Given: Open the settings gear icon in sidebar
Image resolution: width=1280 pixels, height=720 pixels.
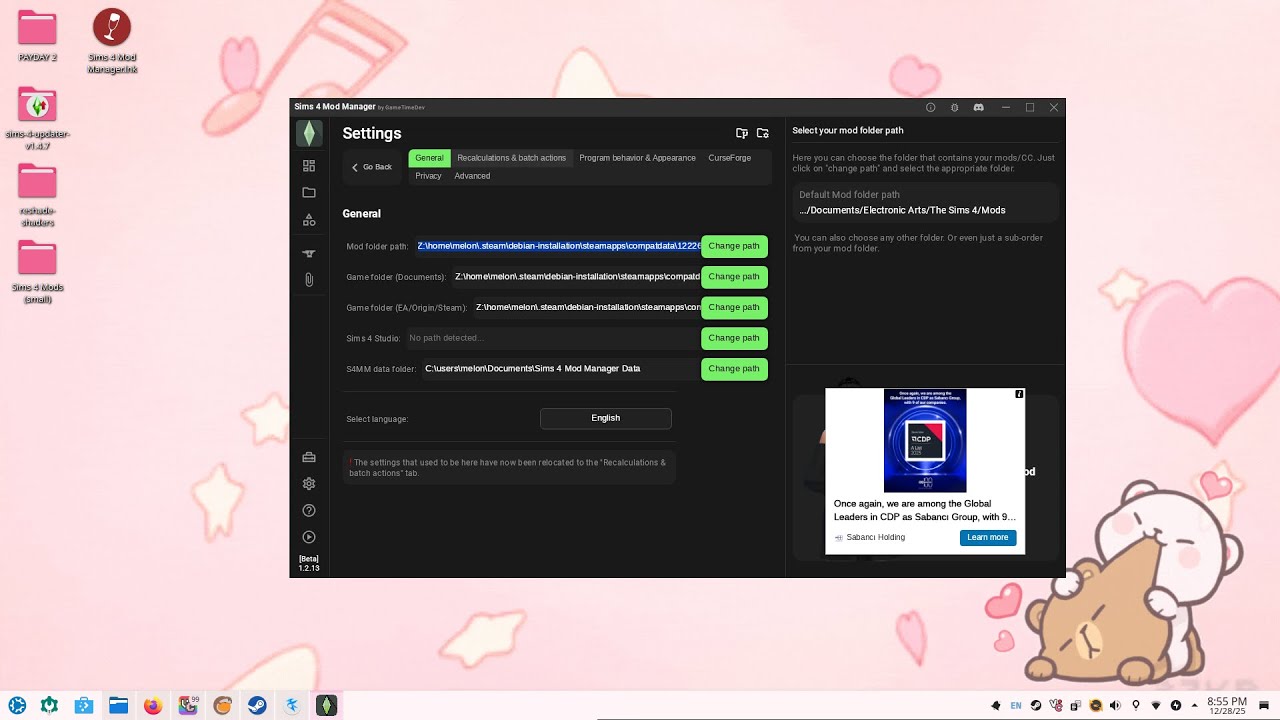Looking at the screenshot, I should (x=309, y=484).
